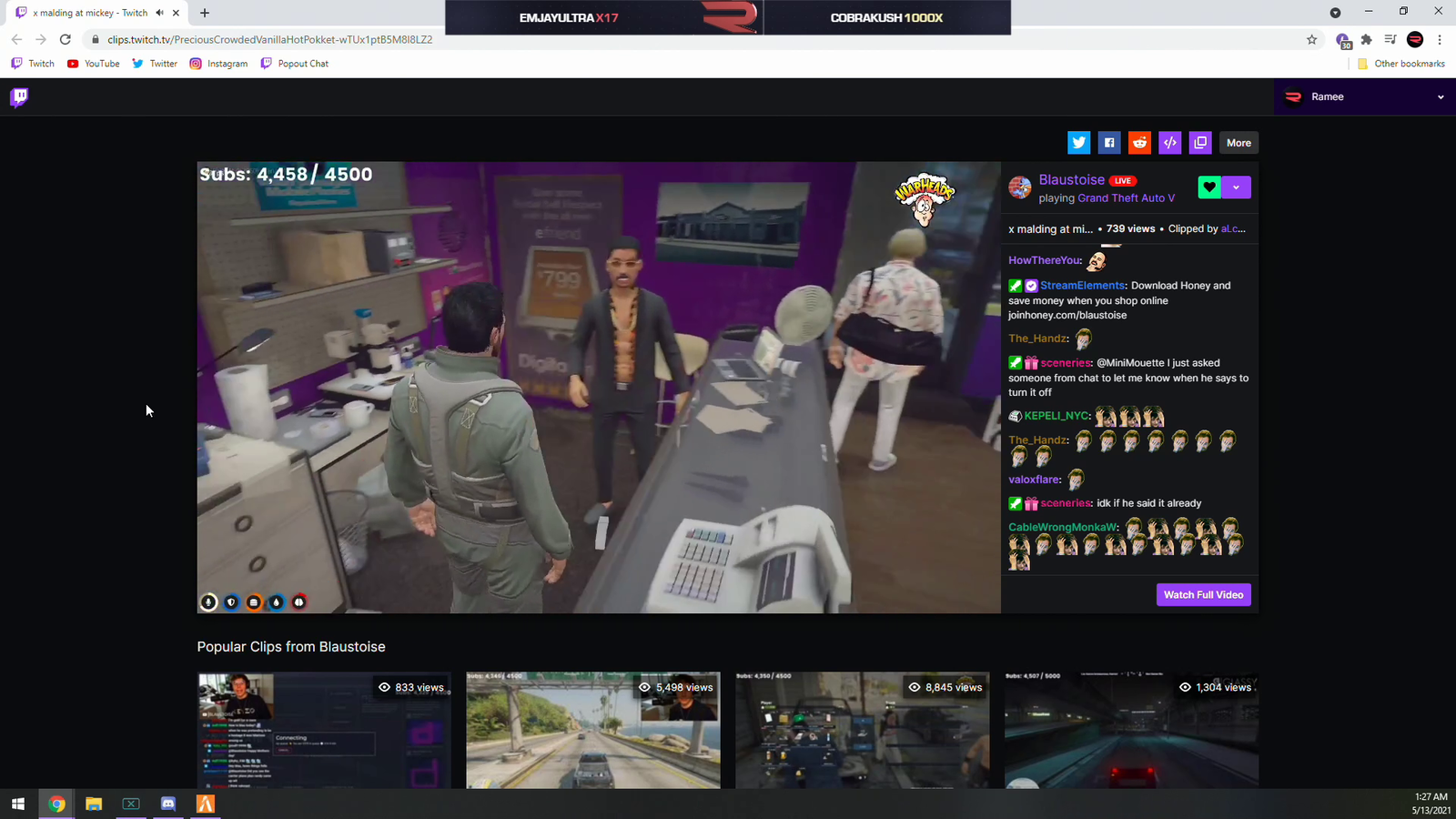Click the clip video player

(599, 388)
